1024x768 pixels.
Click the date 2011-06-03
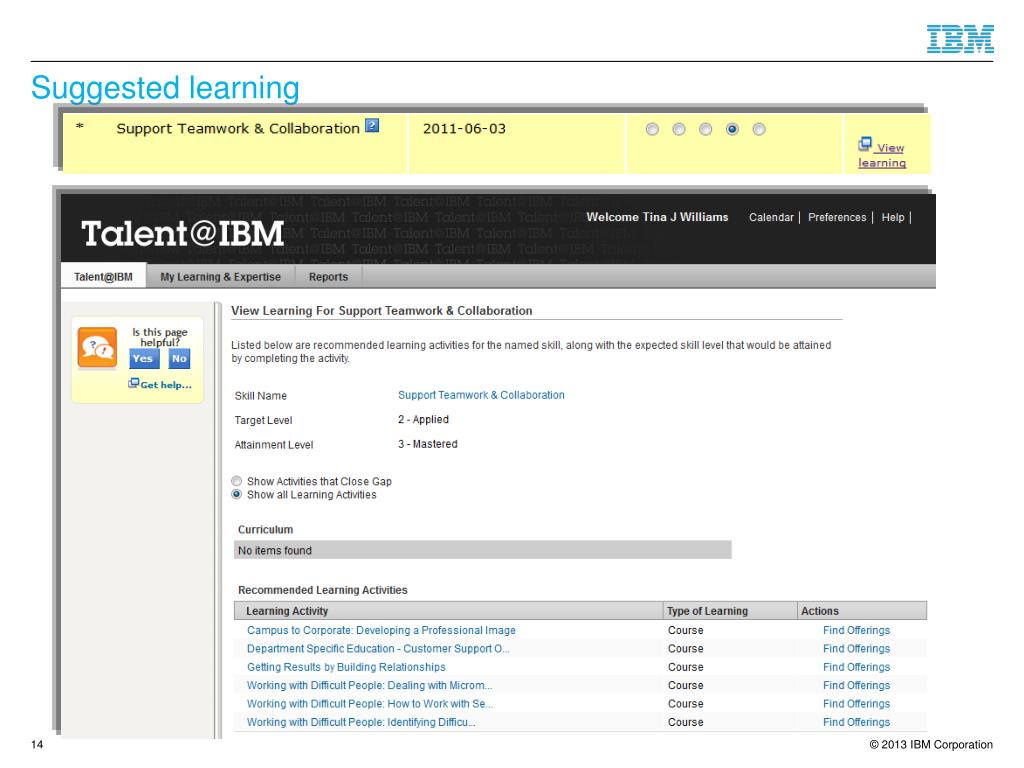pyautogui.click(x=464, y=129)
